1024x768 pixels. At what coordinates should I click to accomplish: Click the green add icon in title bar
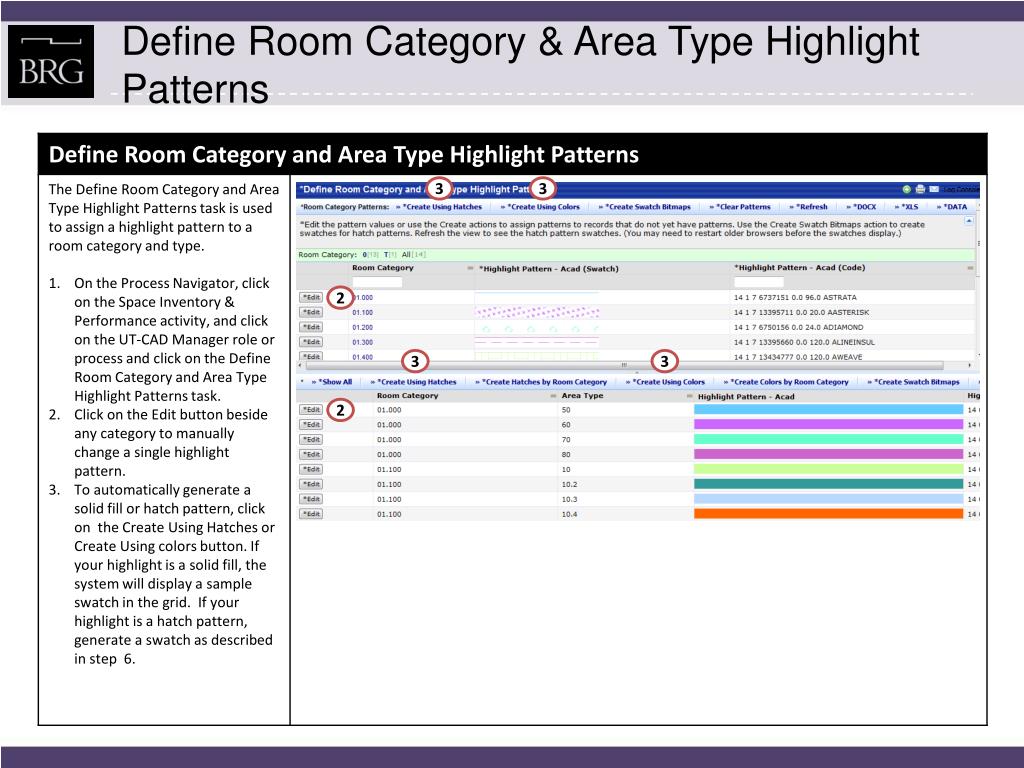(906, 189)
